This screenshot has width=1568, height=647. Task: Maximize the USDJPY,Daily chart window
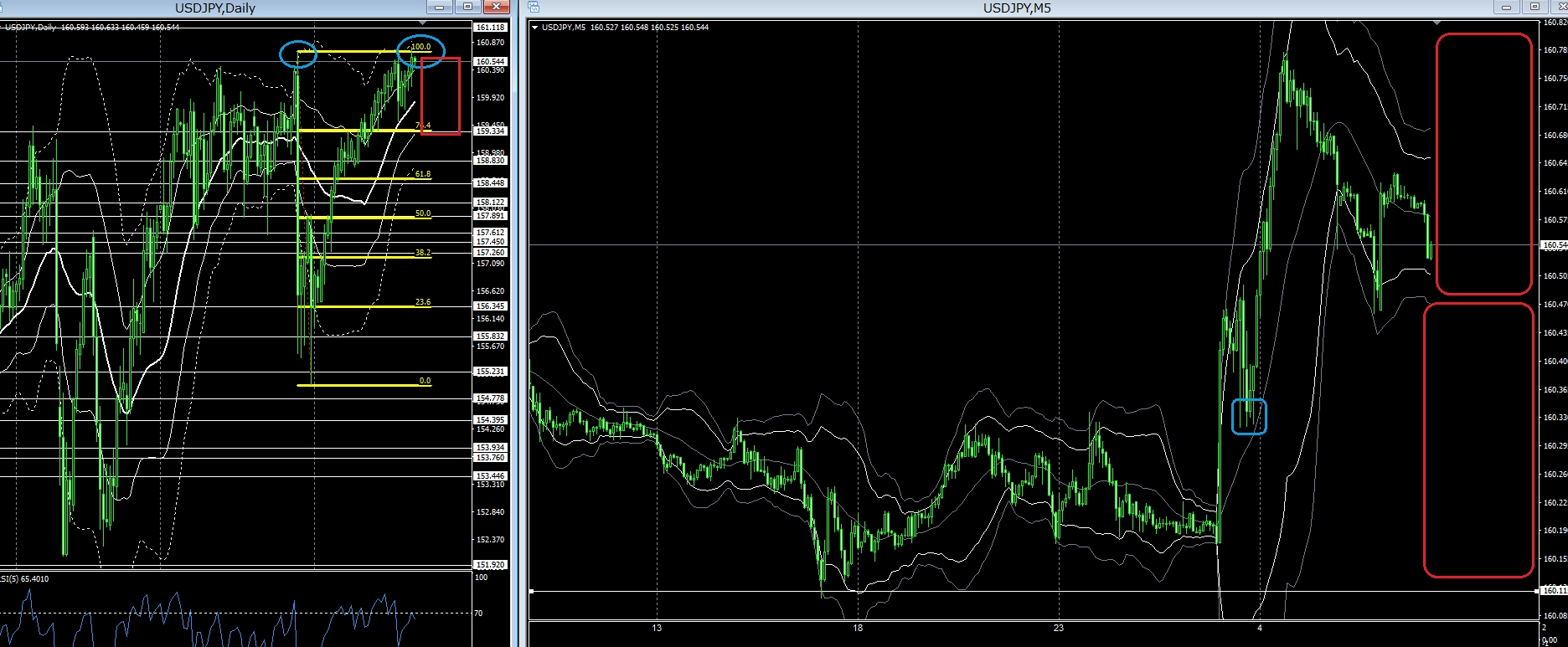pyautogui.click(x=467, y=7)
